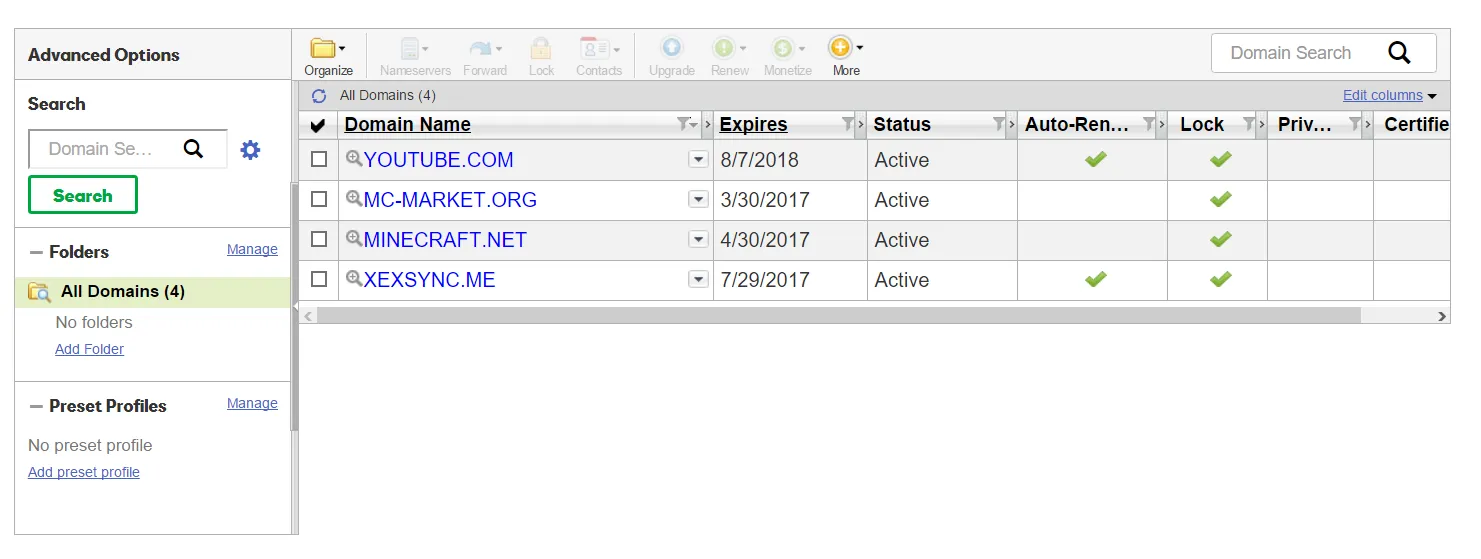Open the More toolbar menu
Screen dimensions: 1481x559
click(x=846, y=56)
